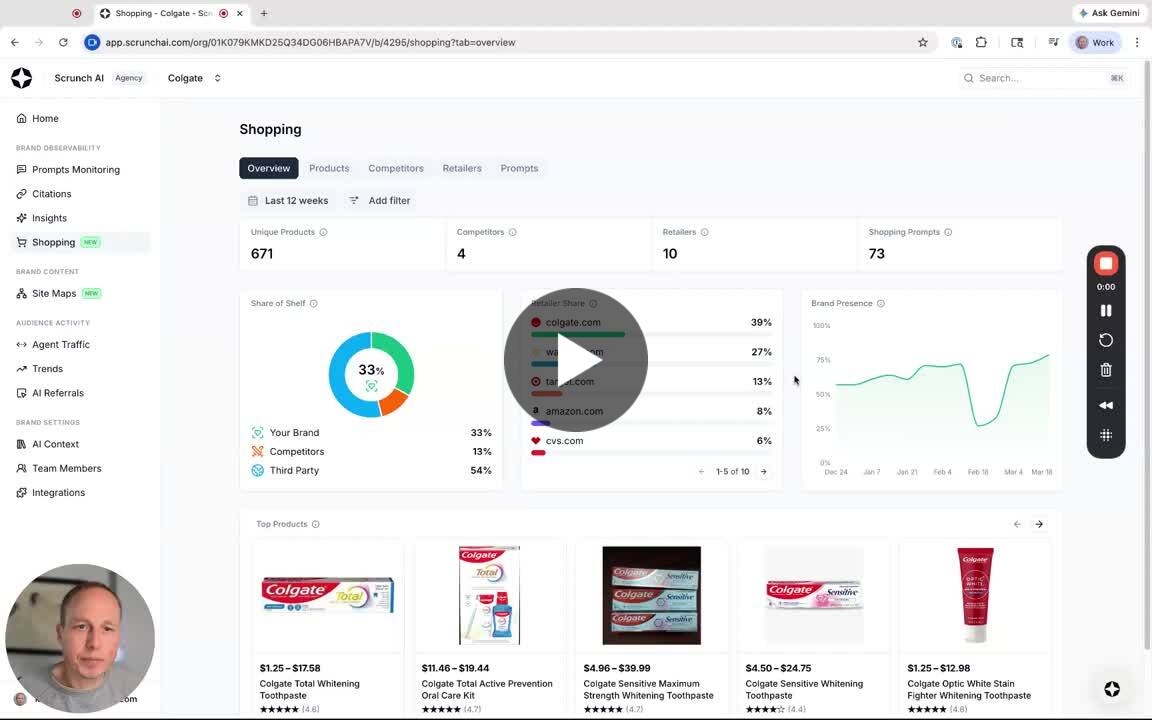
Task: Click the Share of Shelf donut chart
Action: [x=371, y=374]
